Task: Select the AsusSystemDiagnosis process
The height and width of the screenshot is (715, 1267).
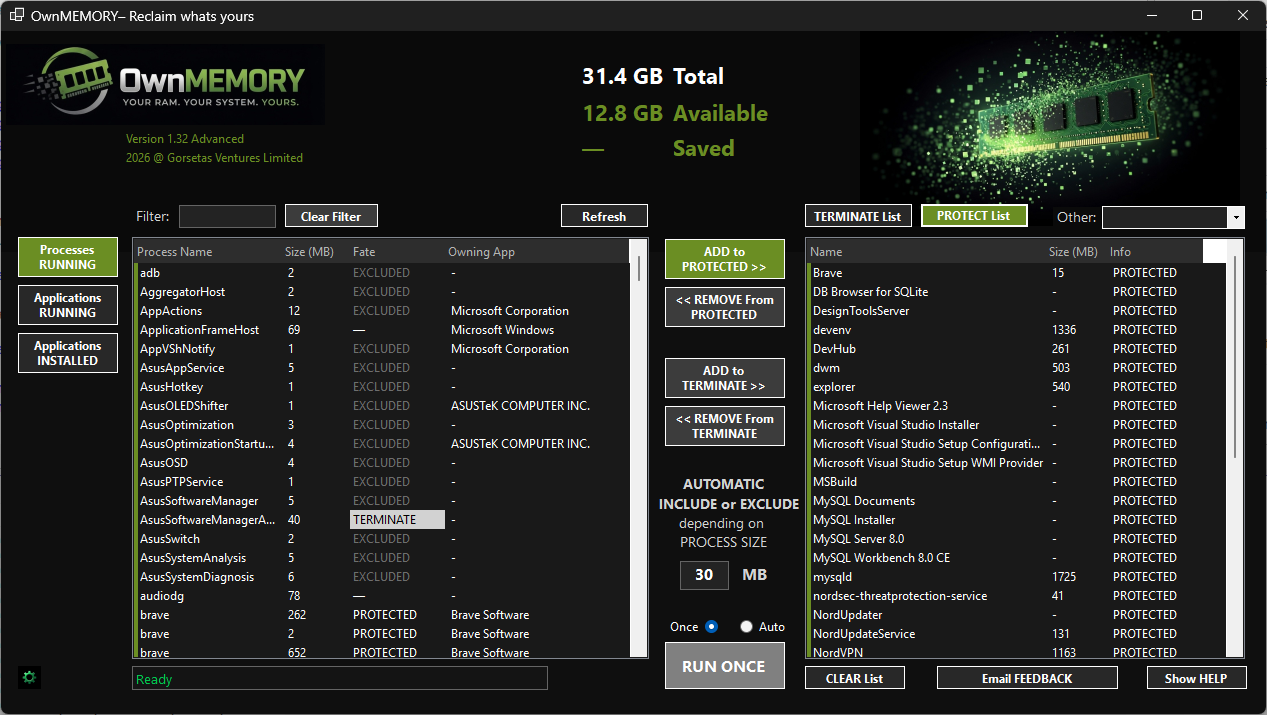Action: pos(382,577)
